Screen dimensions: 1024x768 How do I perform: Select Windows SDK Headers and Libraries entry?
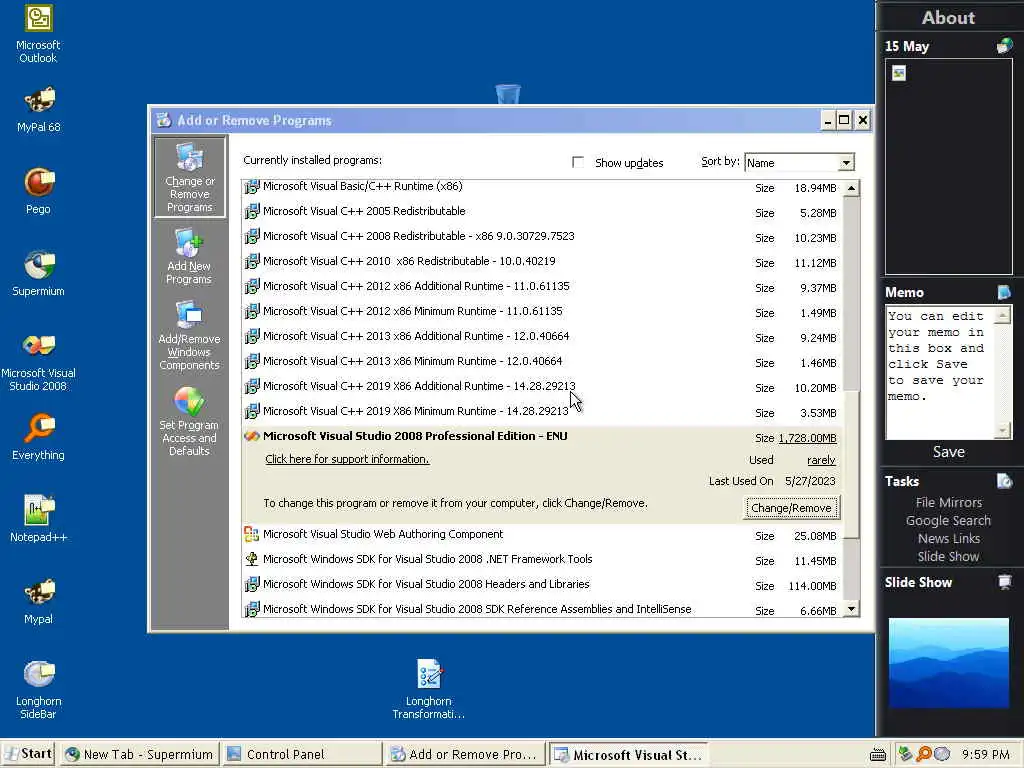click(x=541, y=584)
